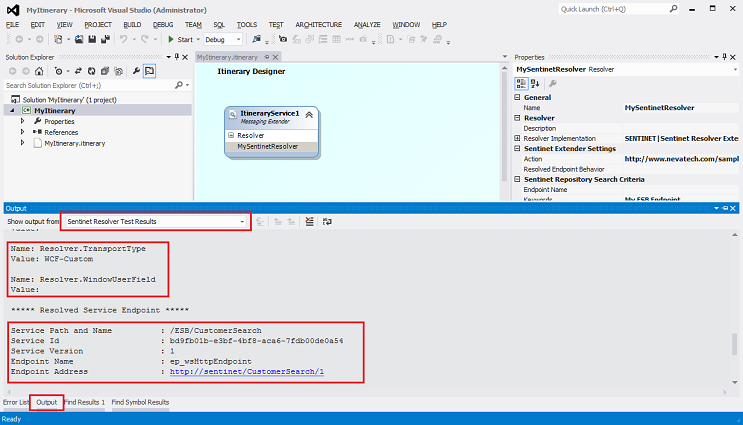
Task: Expand the References tree node
Action: point(23,132)
